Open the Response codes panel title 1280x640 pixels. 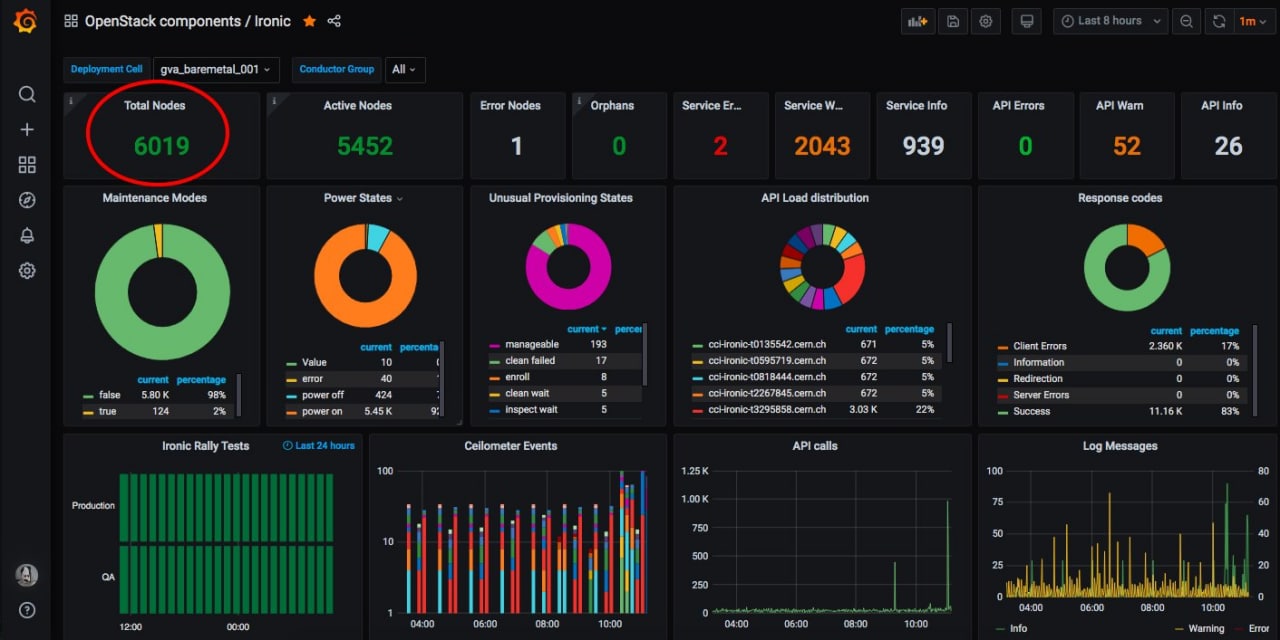(1120, 198)
